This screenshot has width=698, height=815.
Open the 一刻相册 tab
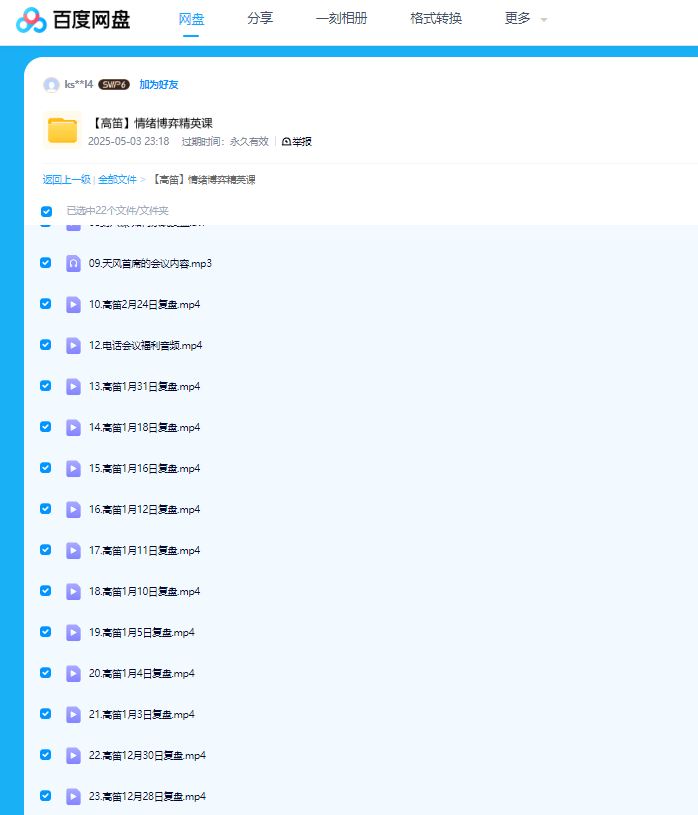pyautogui.click(x=341, y=18)
